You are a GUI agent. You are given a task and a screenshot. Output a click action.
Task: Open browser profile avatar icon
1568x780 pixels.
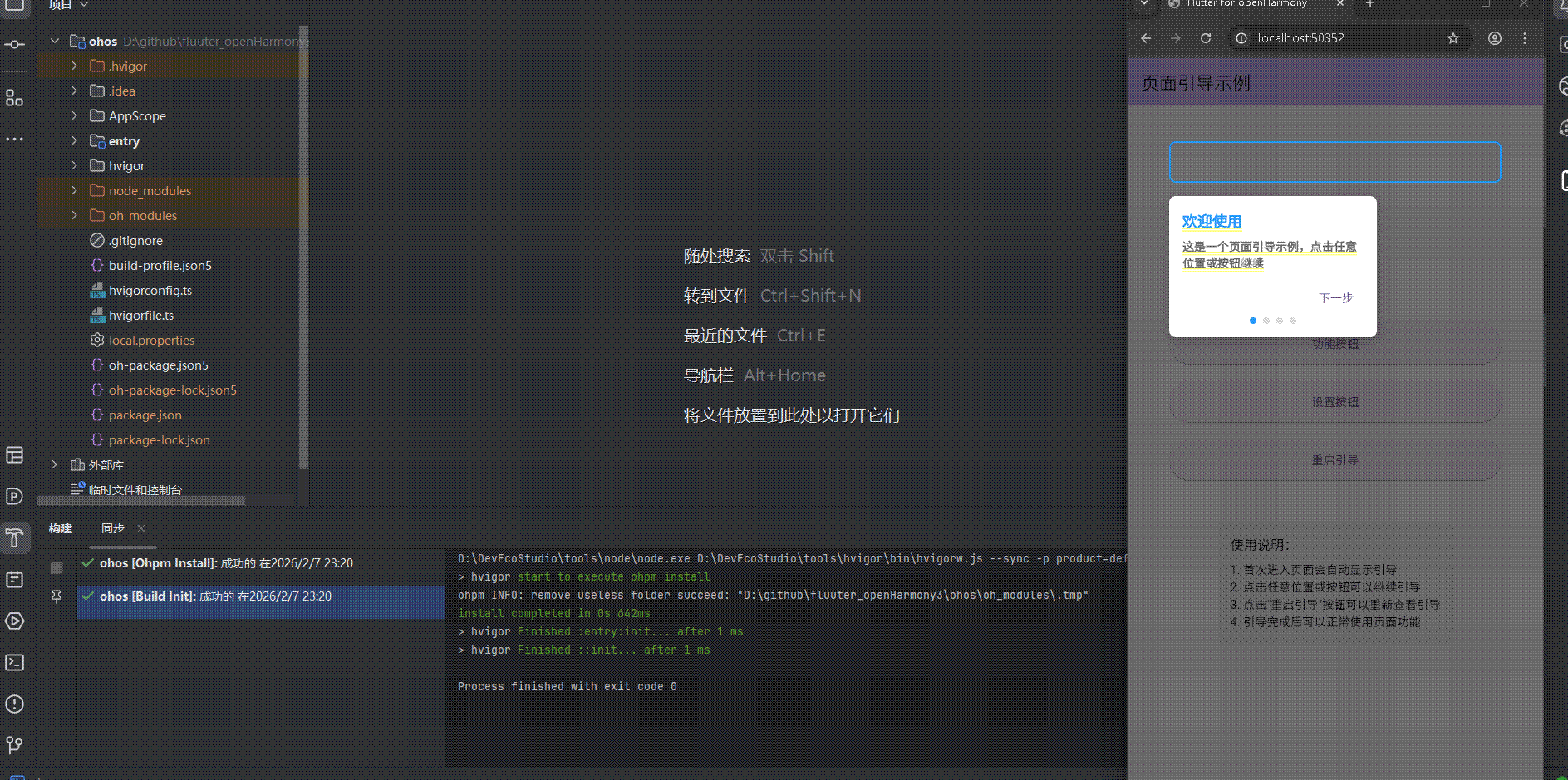point(1495,38)
